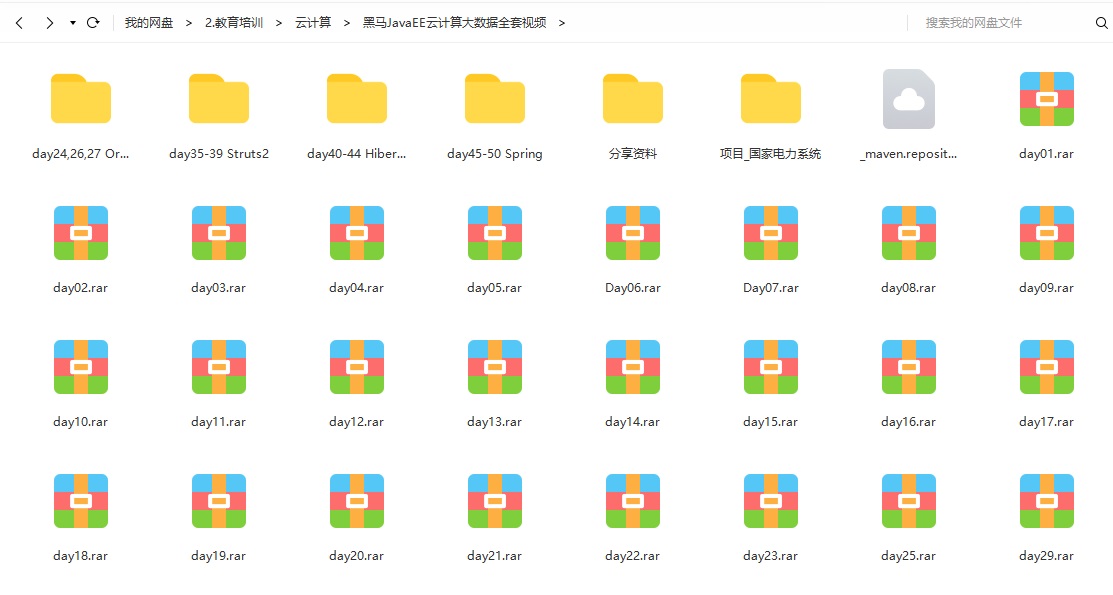This screenshot has height=595, width=1113.
Task: Select the day20.rar archive
Action: tap(357, 501)
